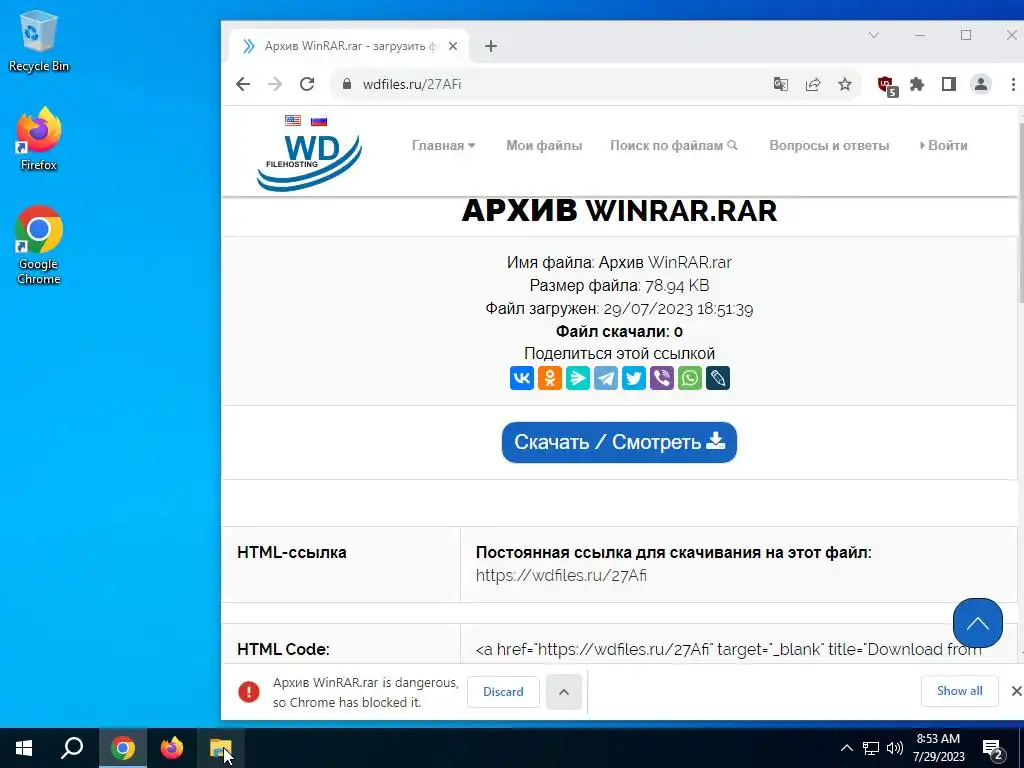
Task: Switch to Chrome in the taskbar
Action: tap(122, 748)
